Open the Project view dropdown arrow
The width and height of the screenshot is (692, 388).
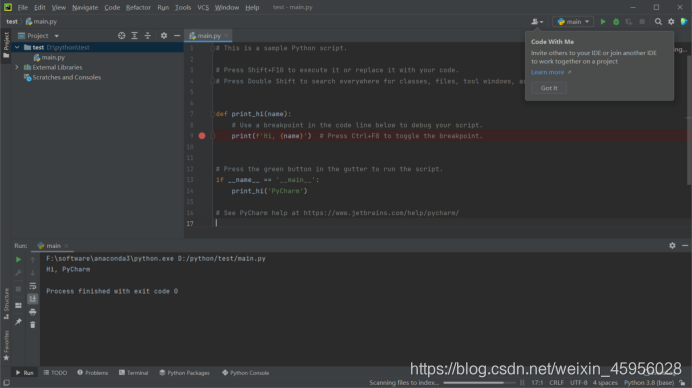56,36
